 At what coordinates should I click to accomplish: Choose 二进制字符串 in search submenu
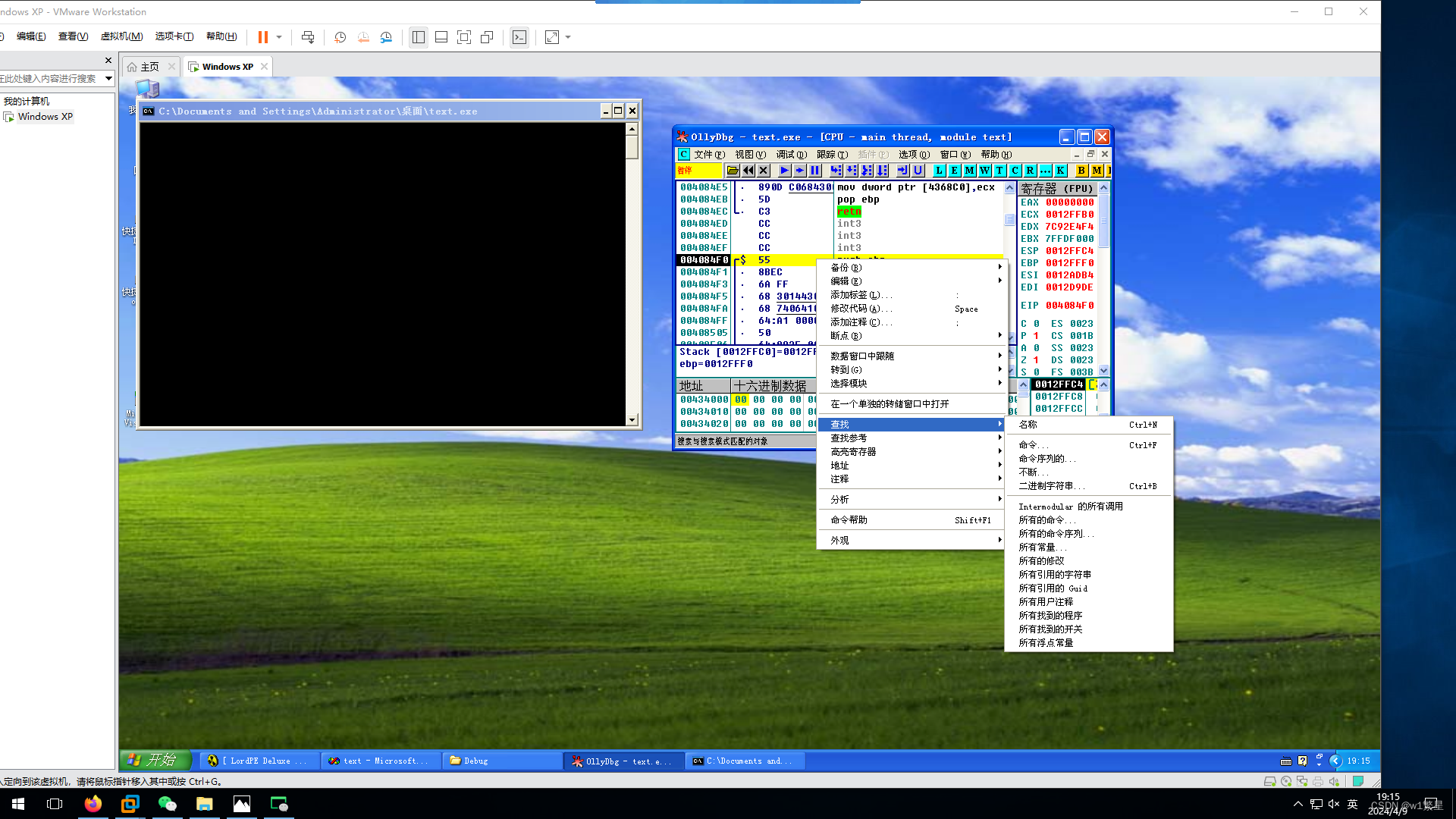[1088, 486]
